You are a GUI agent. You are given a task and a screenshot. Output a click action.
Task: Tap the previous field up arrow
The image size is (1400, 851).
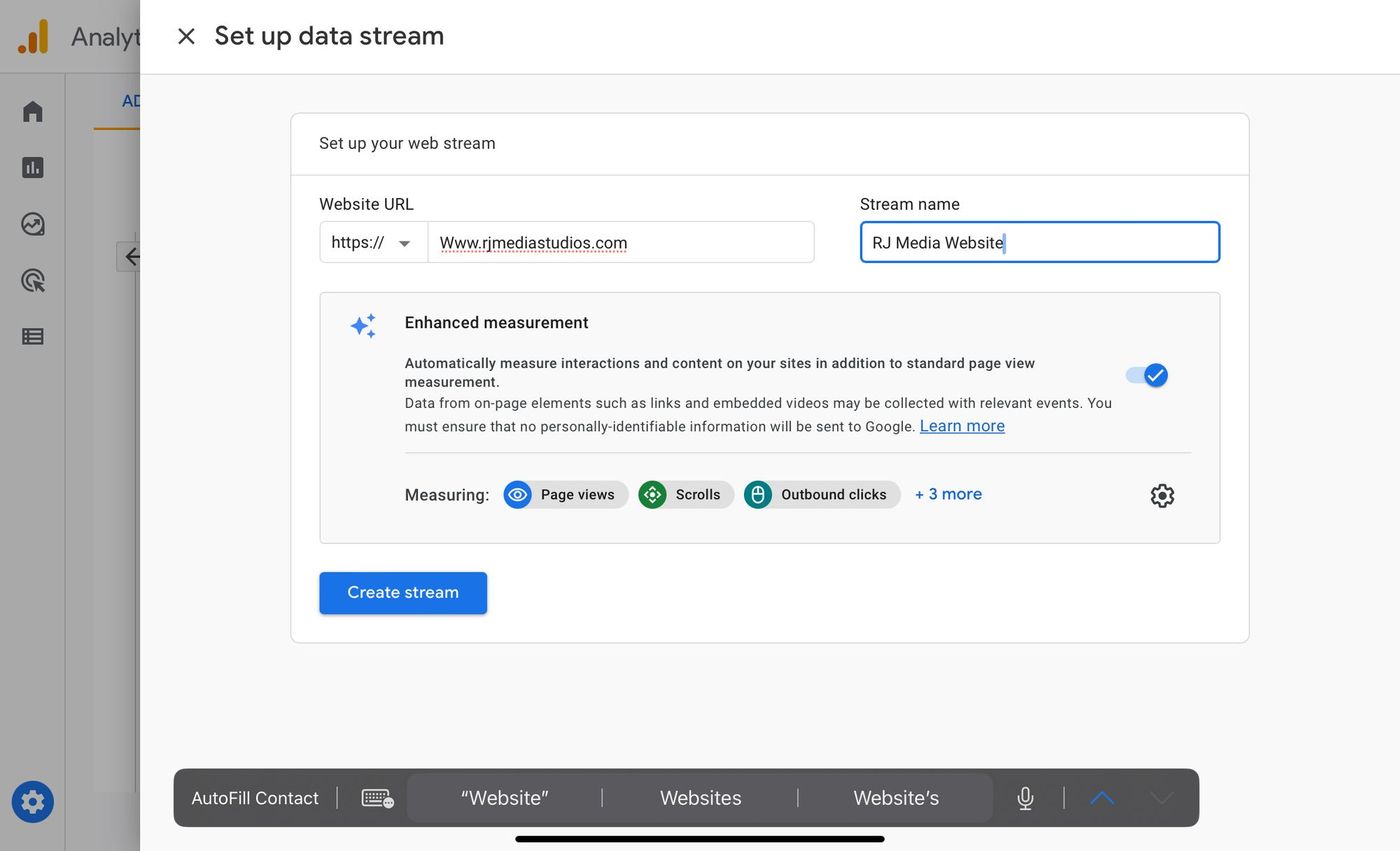pyautogui.click(x=1102, y=798)
